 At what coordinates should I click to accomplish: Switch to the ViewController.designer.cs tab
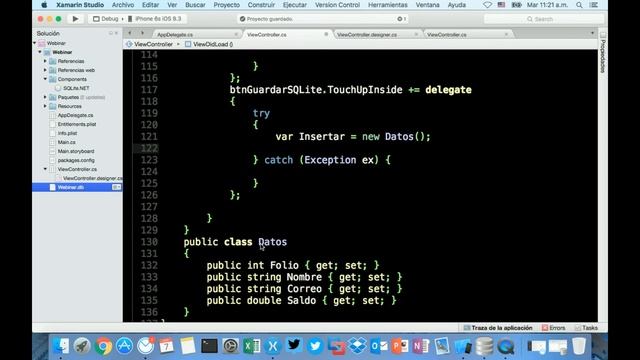coord(367,35)
